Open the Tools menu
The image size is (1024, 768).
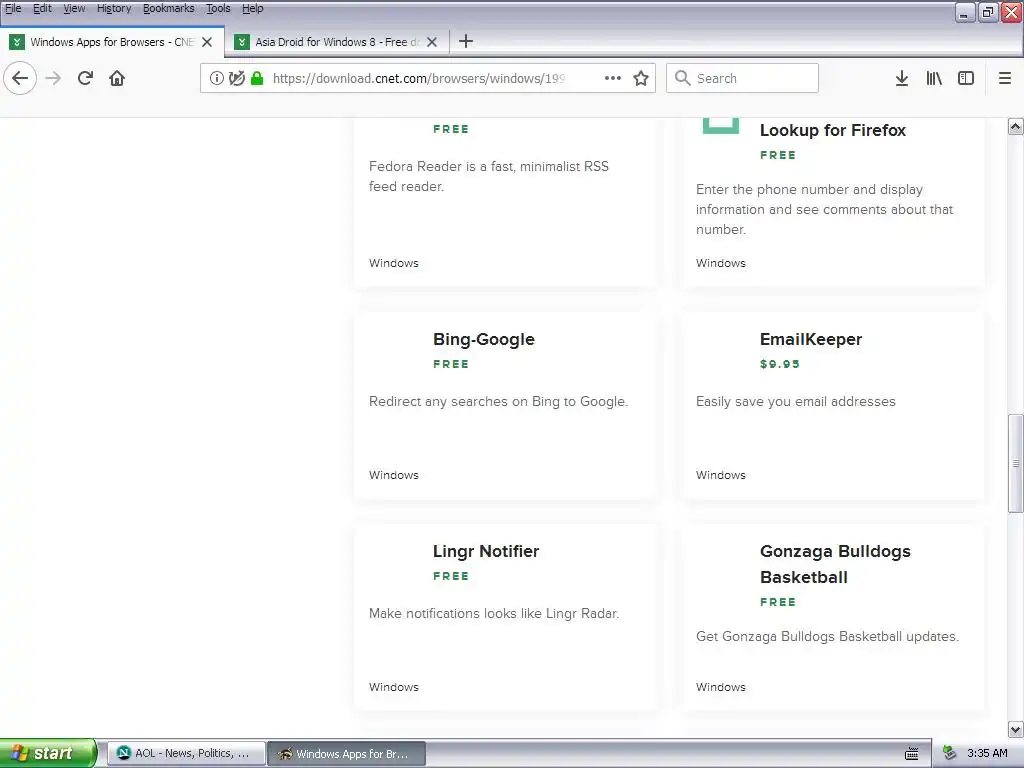(x=218, y=8)
